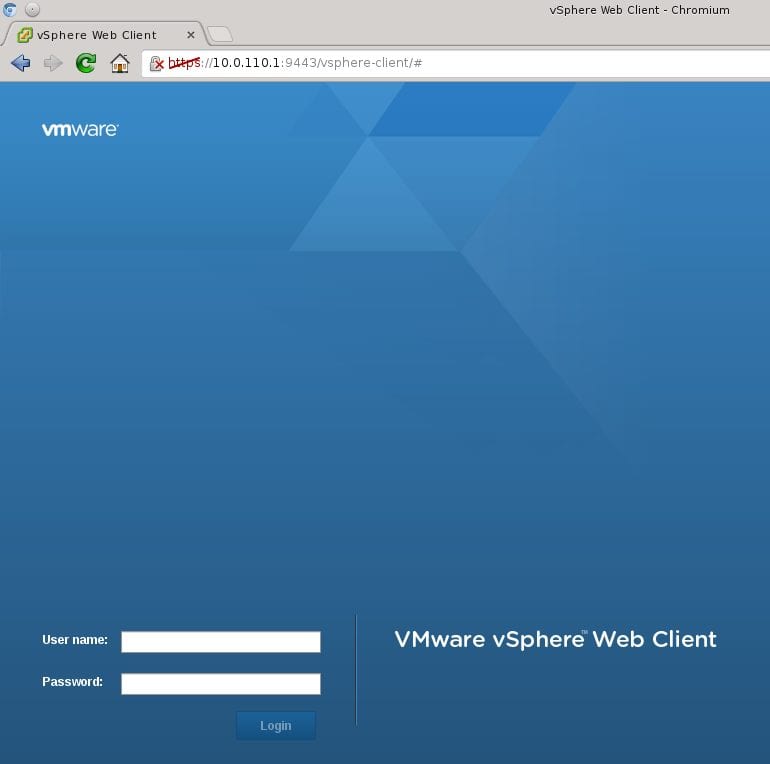Click the vSphere tab favicon
Image resolution: width=770 pixels, height=764 pixels.
click(25, 35)
